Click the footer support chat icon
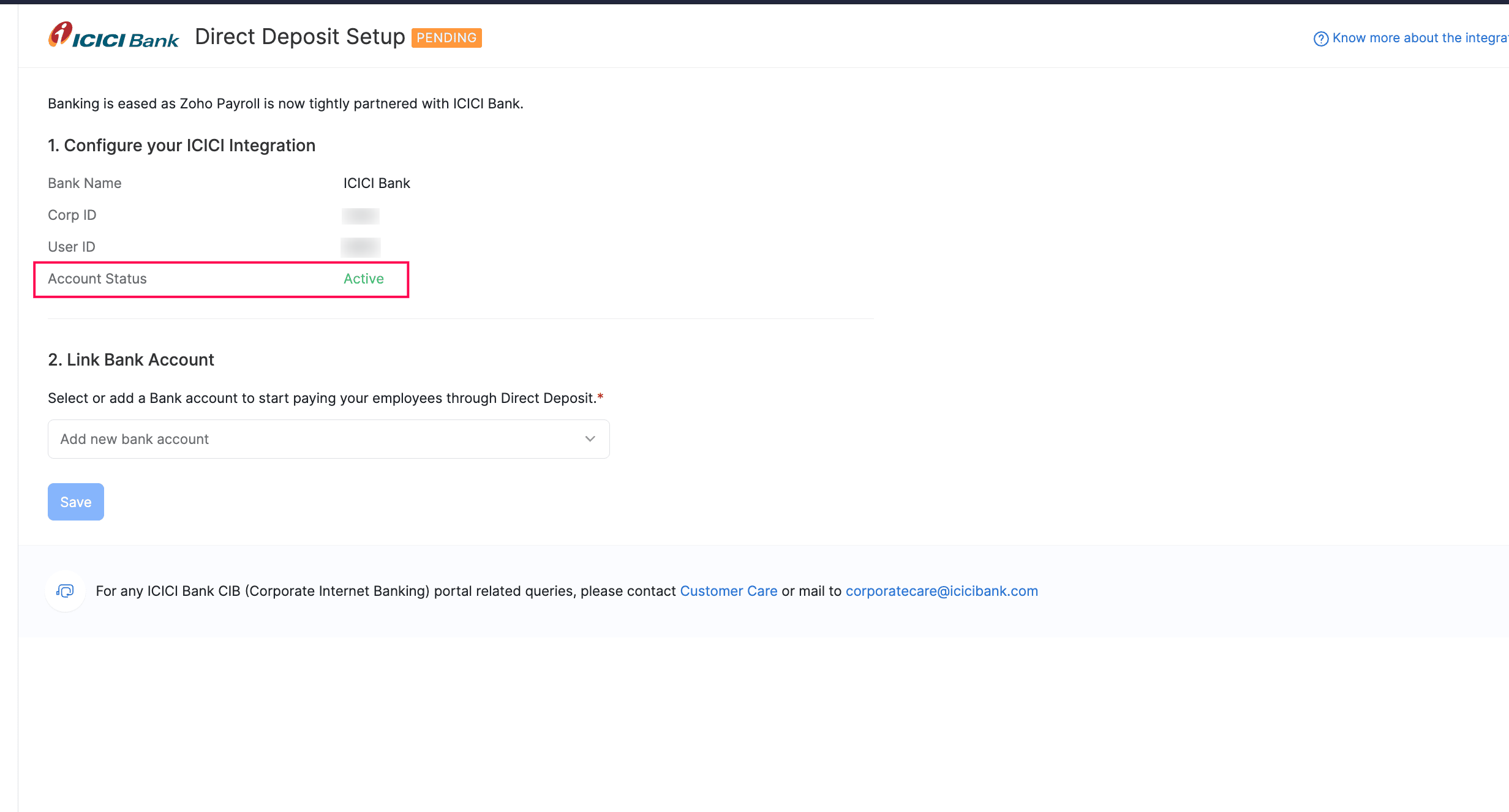The height and width of the screenshot is (812, 1509). tap(65, 591)
